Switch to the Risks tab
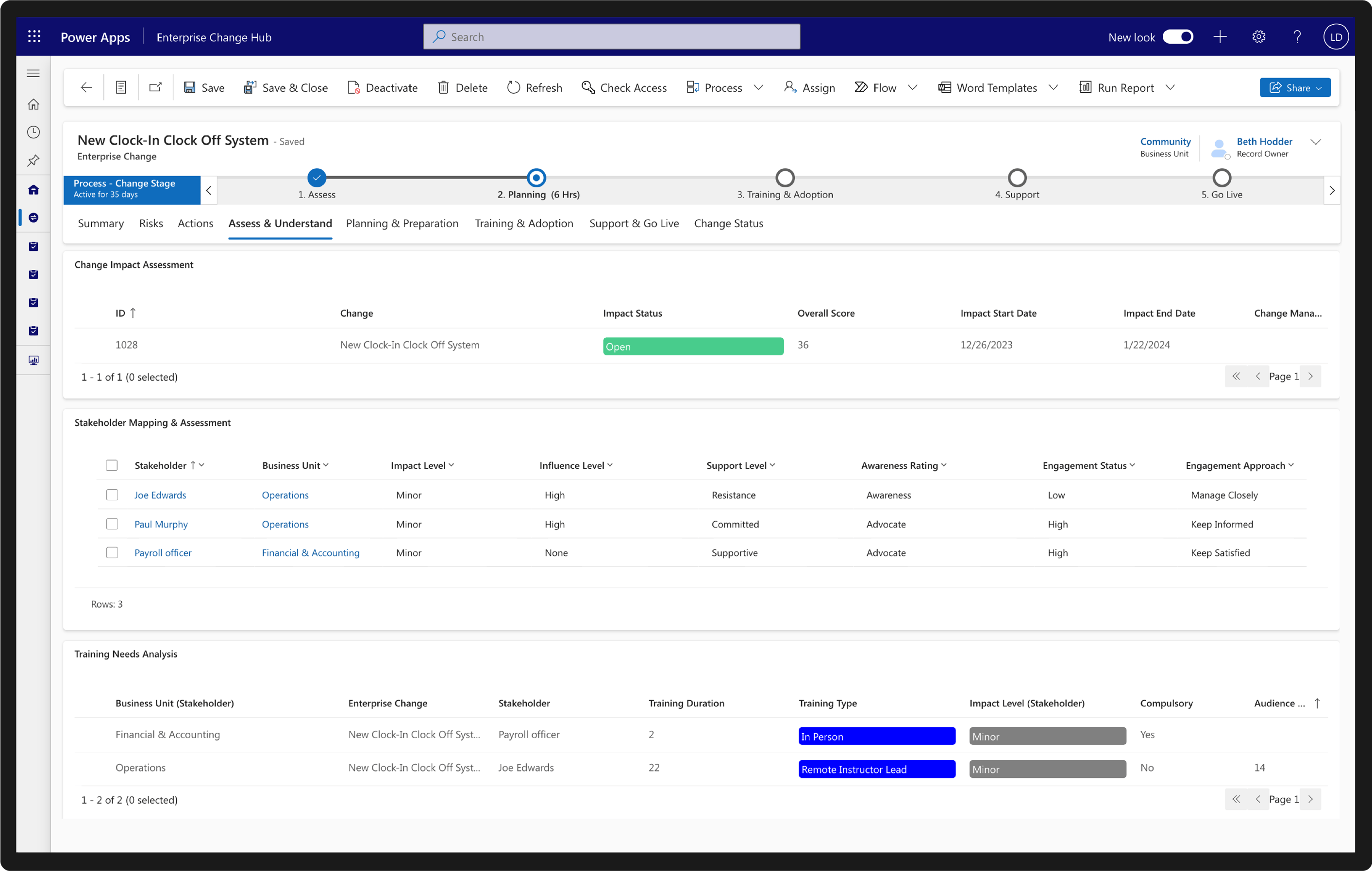The image size is (1372, 871). (151, 223)
